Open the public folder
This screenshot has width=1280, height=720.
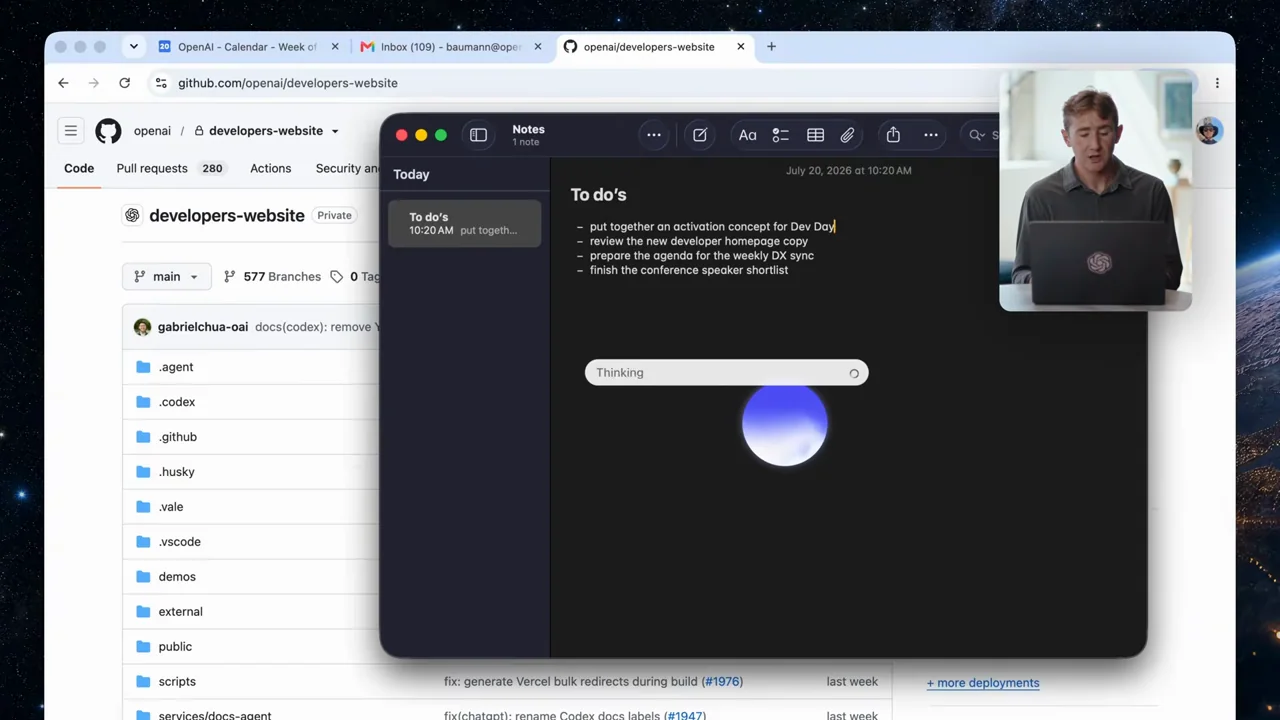pyautogui.click(x=175, y=647)
